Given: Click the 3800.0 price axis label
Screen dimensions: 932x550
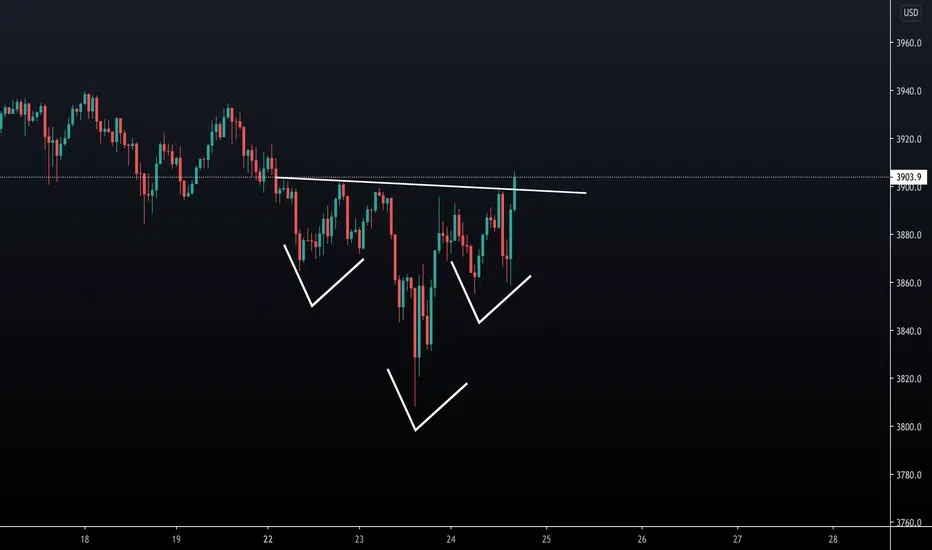Looking at the screenshot, I should tap(909, 427).
